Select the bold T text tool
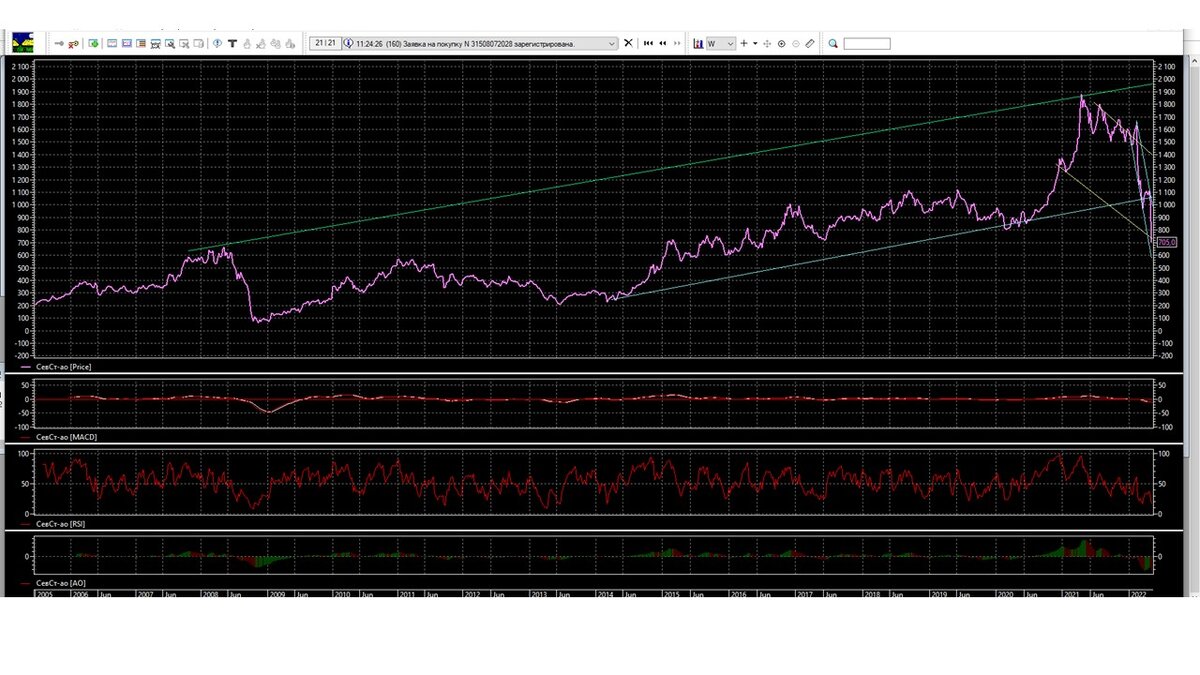Viewport: 1200px width, 675px height. (x=232, y=43)
